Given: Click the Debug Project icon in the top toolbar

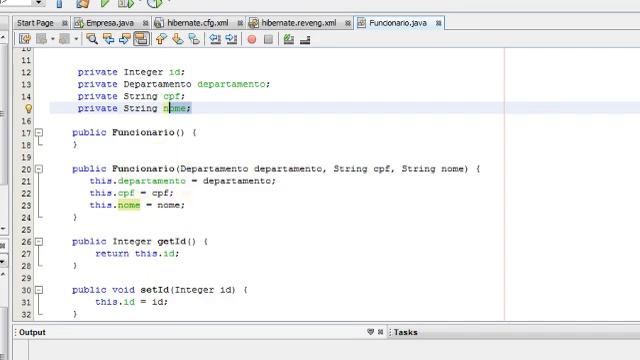Looking at the screenshot, I should click(x=126, y=4).
